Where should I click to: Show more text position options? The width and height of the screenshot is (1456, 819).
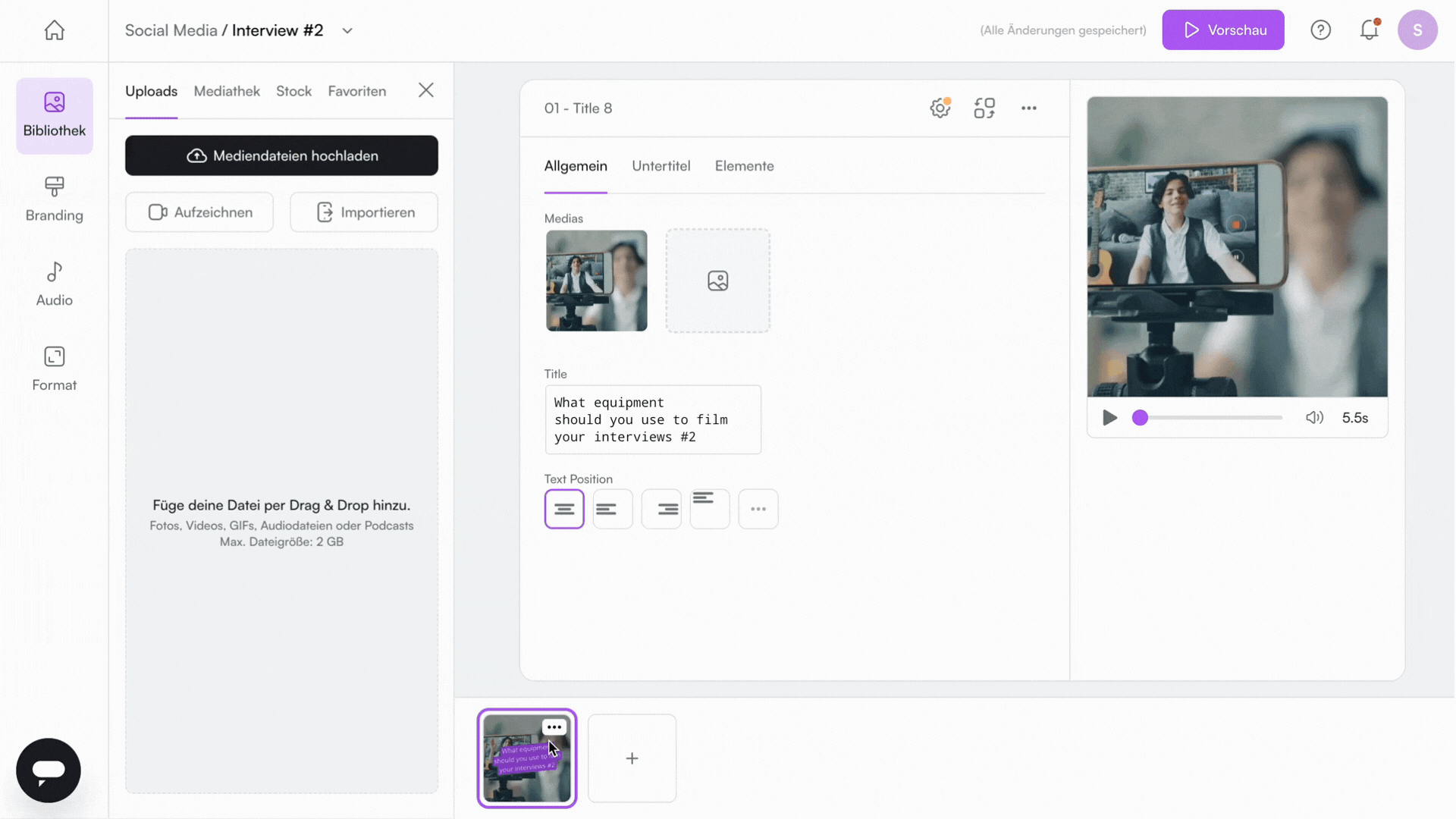pyautogui.click(x=758, y=509)
